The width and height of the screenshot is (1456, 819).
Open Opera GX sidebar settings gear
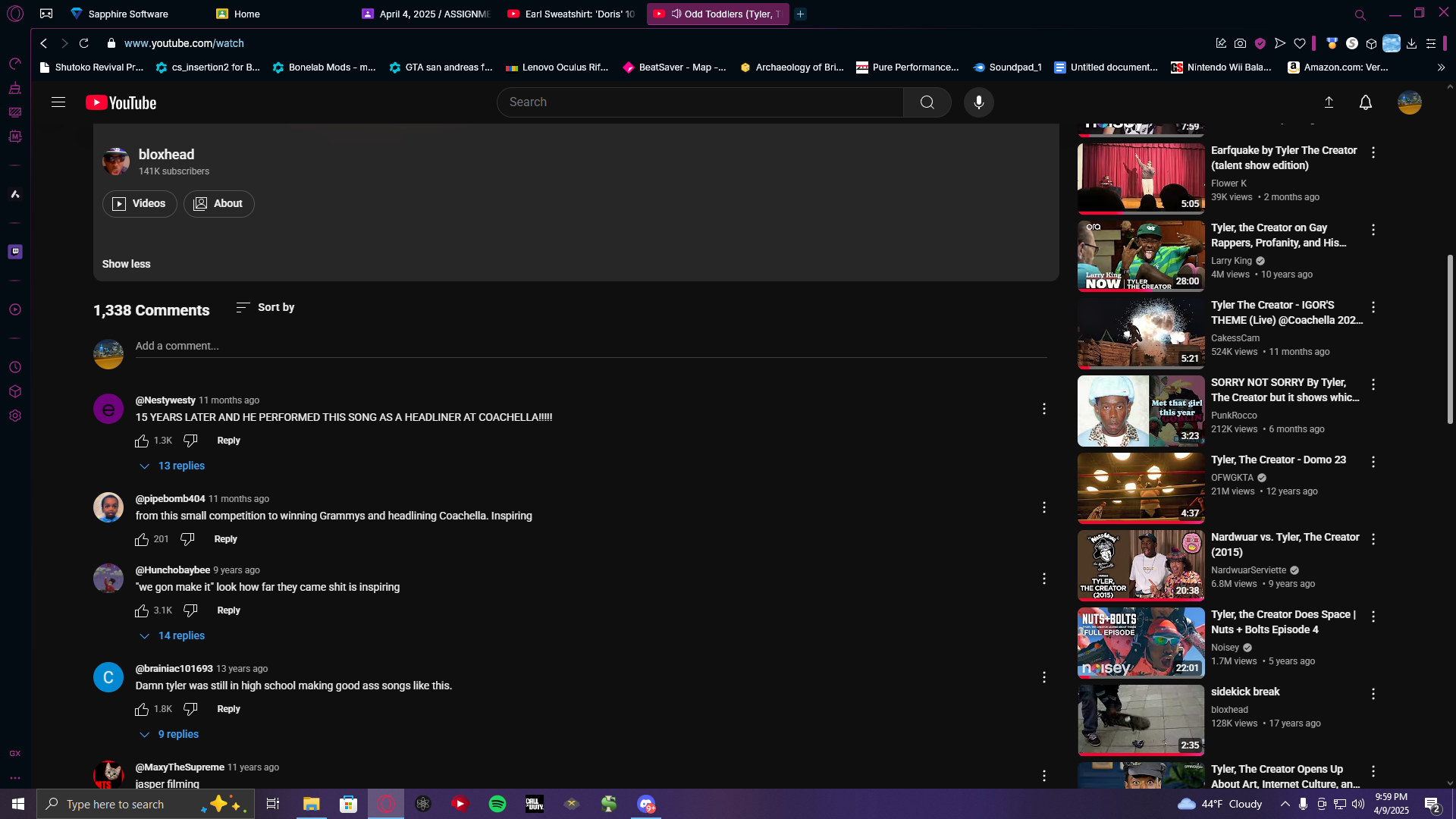15,416
